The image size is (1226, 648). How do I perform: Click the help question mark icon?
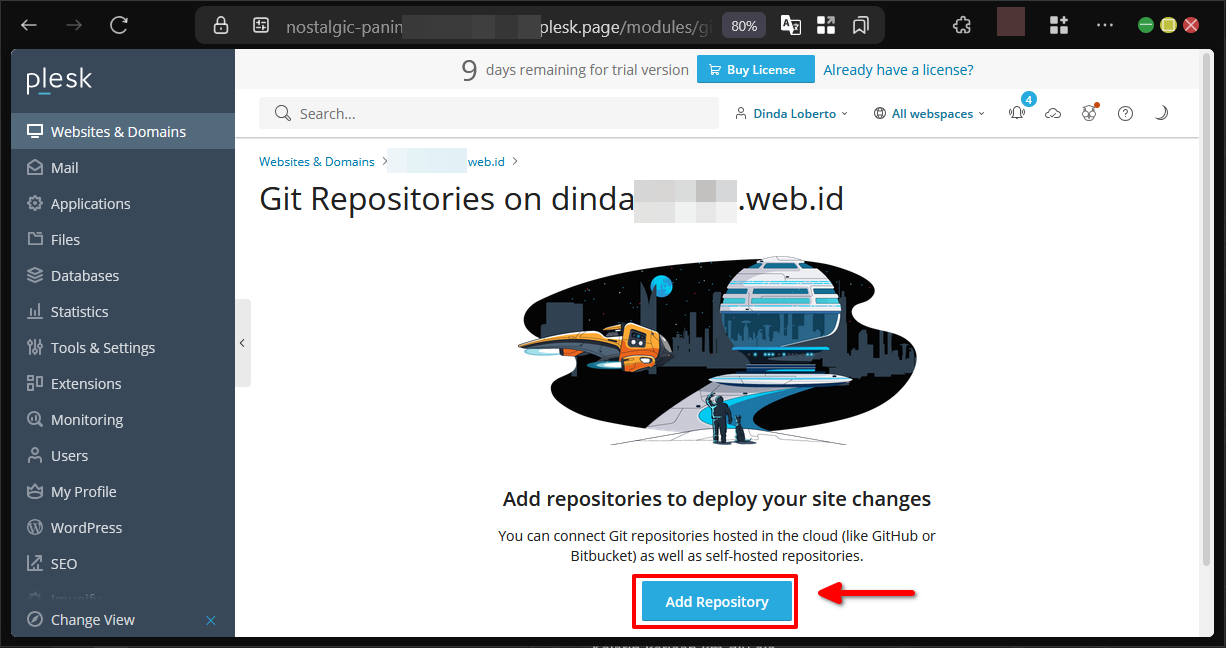tap(1125, 114)
